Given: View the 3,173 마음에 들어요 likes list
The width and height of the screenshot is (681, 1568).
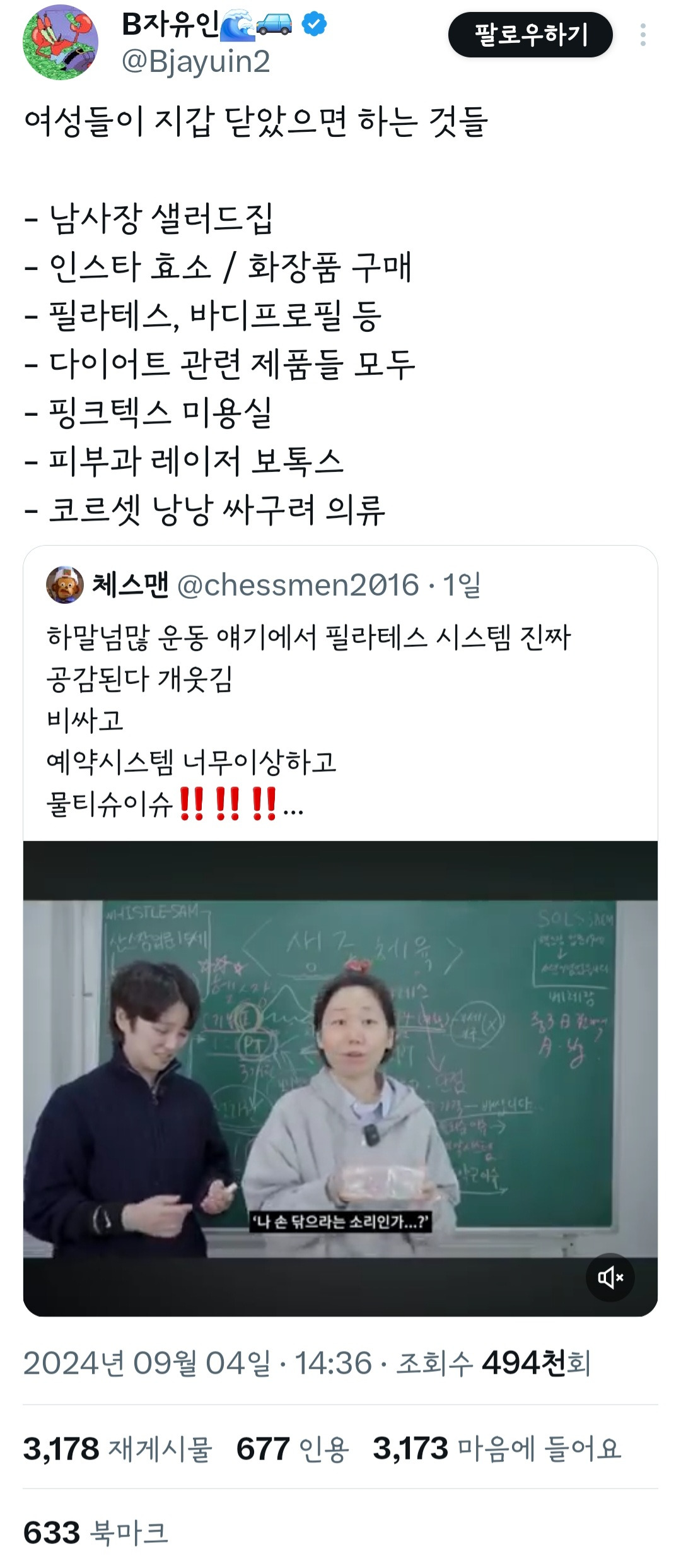Looking at the screenshot, I should click(x=497, y=1448).
